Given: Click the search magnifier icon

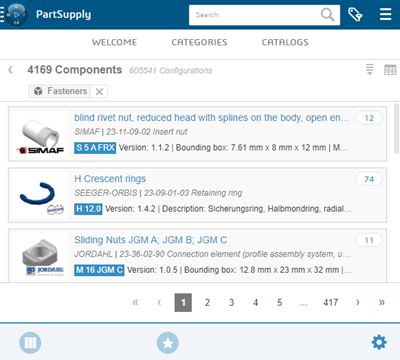Looking at the screenshot, I should [x=327, y=15].
